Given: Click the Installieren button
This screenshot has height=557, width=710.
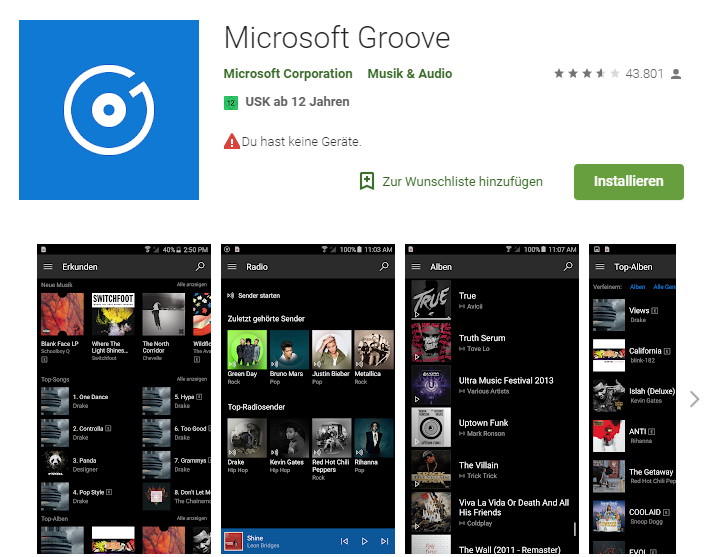Looking at the screenshot, I should pos(628,182).
